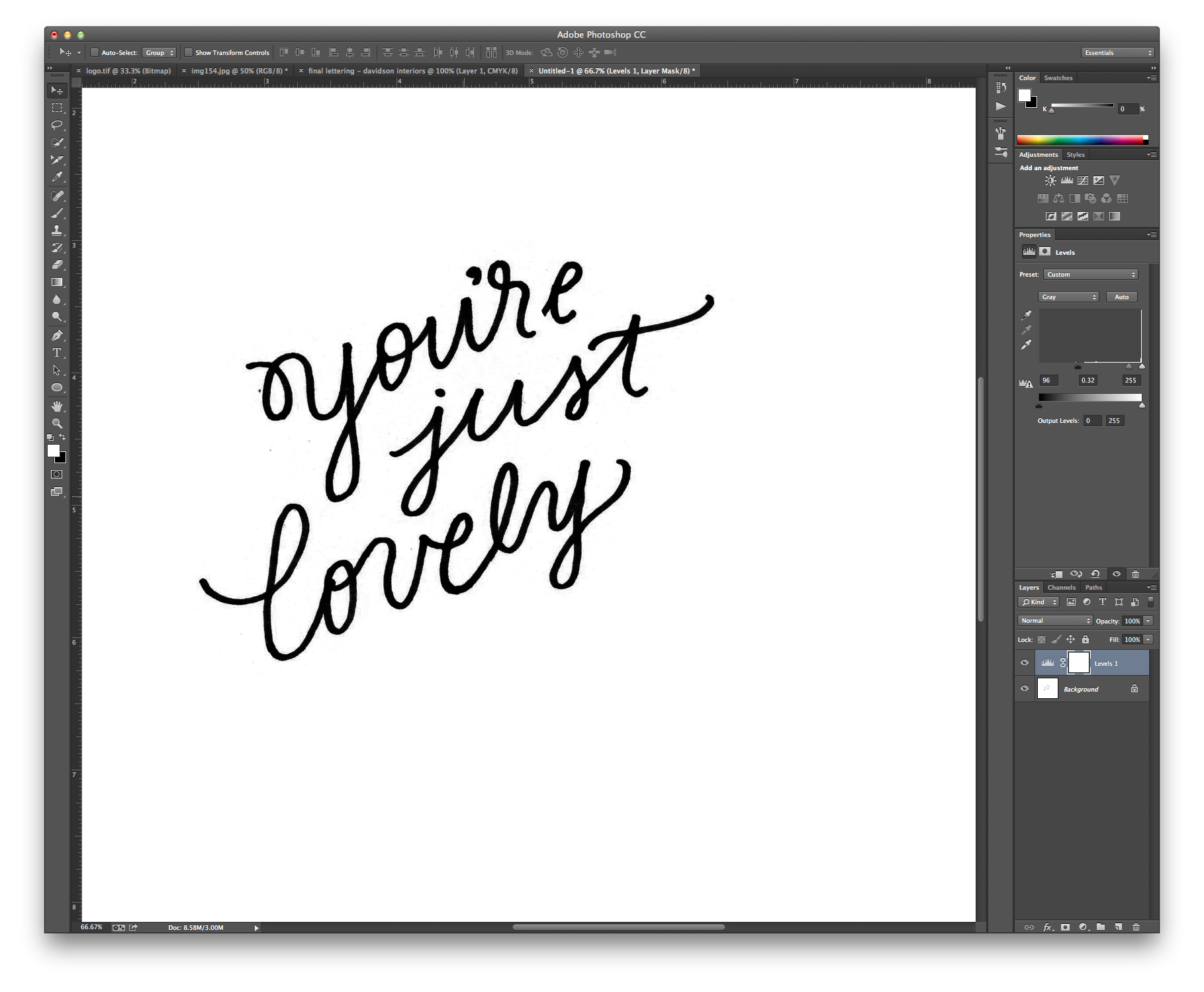Enable the Show Transform Controls checkbox
This screenshot has height=992, width=1204.
[x=190, y=52]
